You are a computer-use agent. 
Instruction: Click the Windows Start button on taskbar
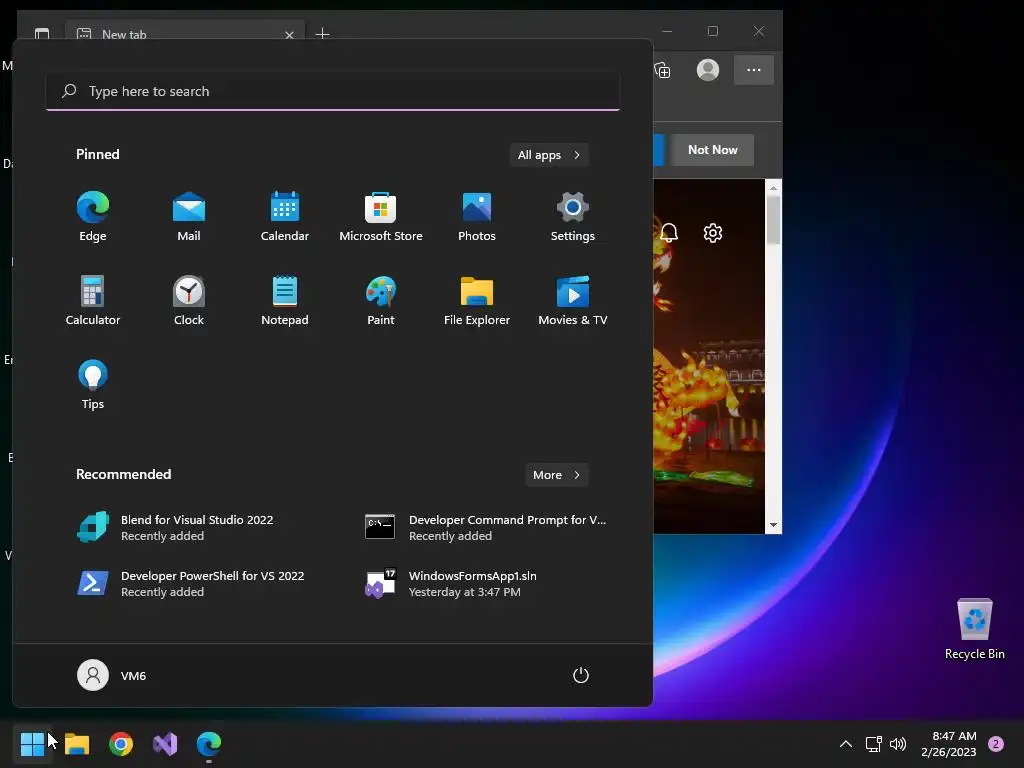[x=32, y=743]
